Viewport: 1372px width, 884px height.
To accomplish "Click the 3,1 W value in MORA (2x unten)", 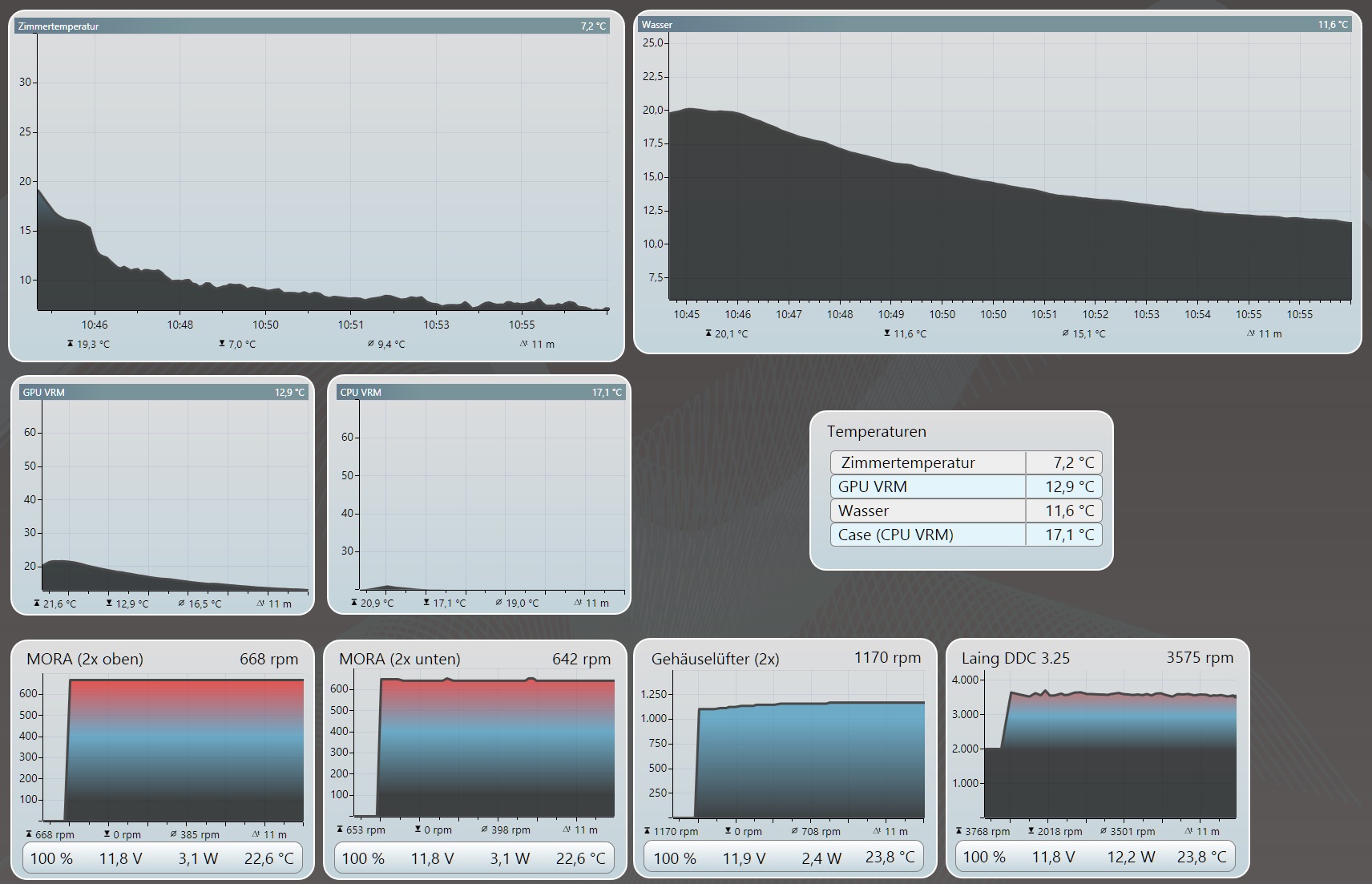I will pyautogui.click(x=510, y=858).
